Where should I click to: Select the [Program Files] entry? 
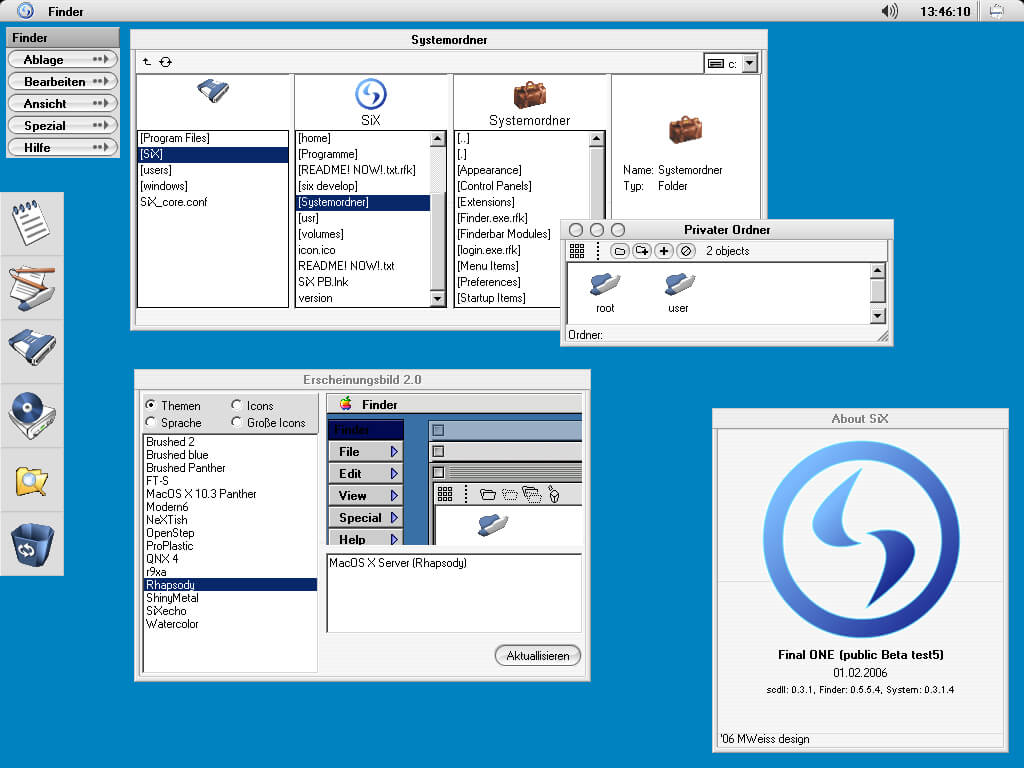point(213,138)
